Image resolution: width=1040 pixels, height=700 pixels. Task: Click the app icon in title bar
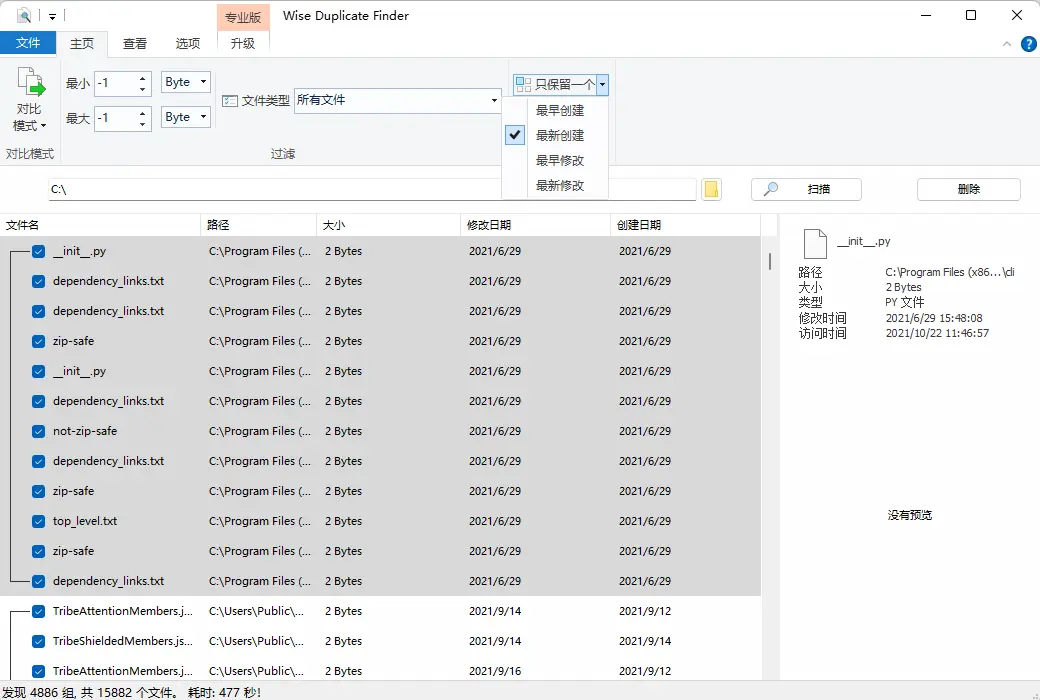(x=23, y=15)
